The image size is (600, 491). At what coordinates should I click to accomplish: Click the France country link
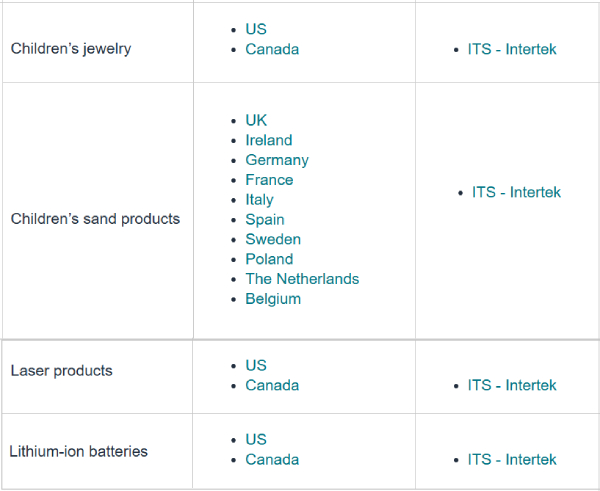(x=269, y=180)
